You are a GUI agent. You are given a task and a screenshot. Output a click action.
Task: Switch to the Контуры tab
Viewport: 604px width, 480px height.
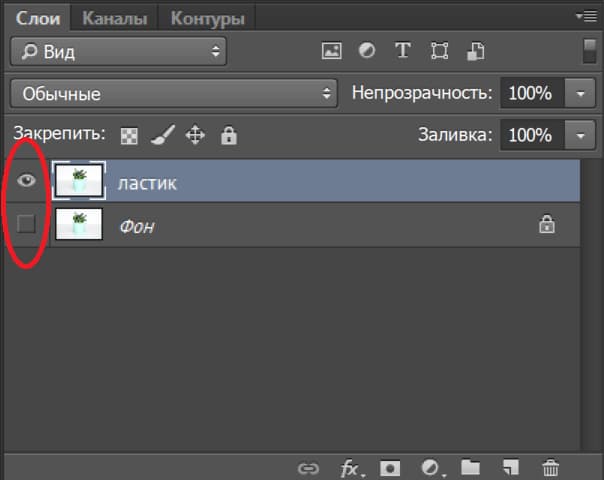207,18
